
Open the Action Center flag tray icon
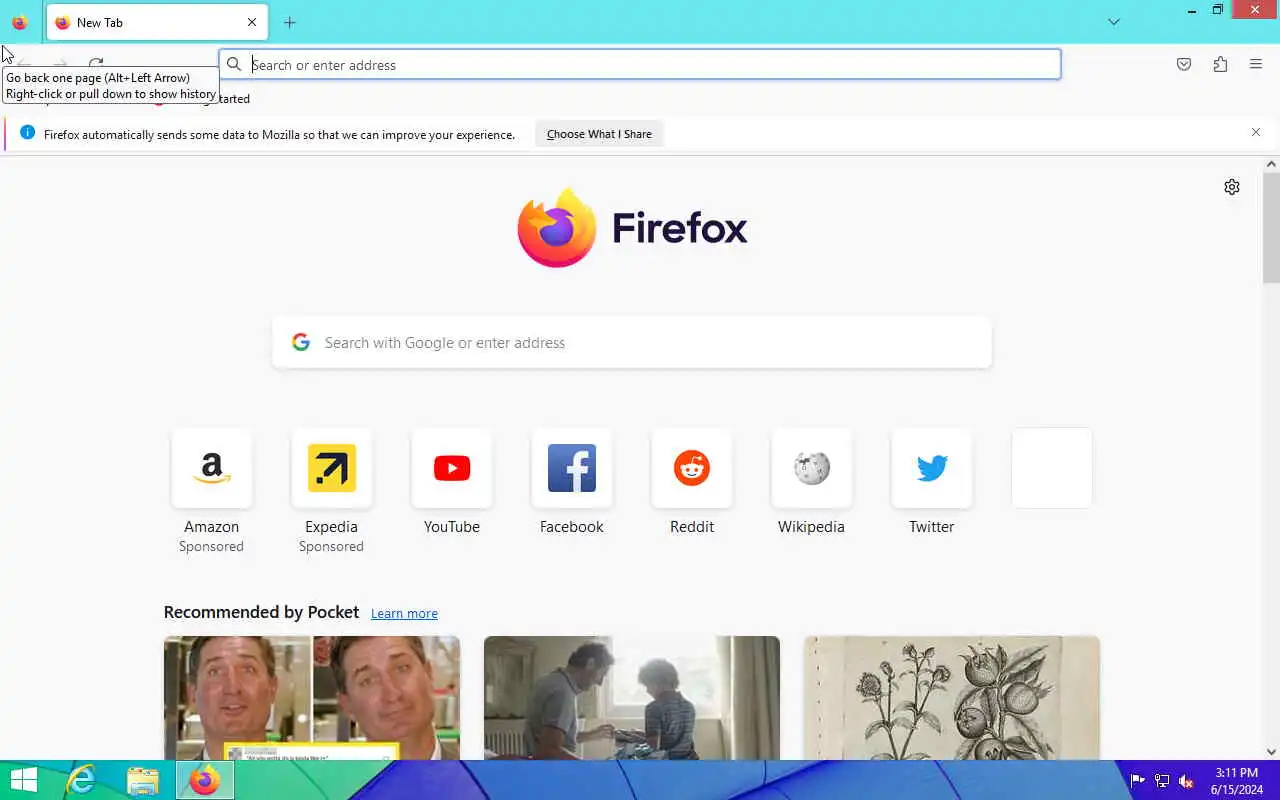click(x=1138, y=781)
